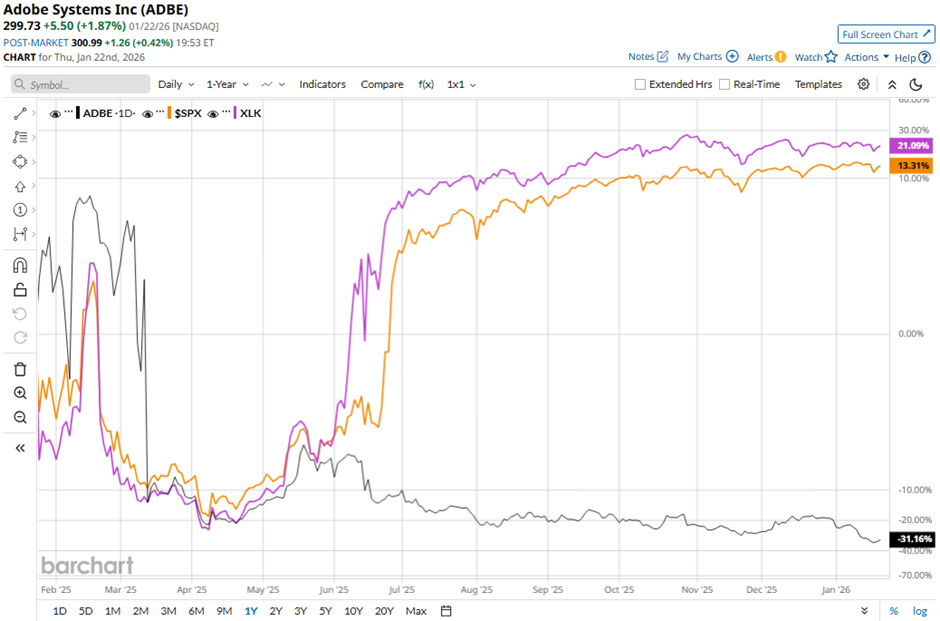
Task: Click the $SPX orange color swatch
Action: 170,113
